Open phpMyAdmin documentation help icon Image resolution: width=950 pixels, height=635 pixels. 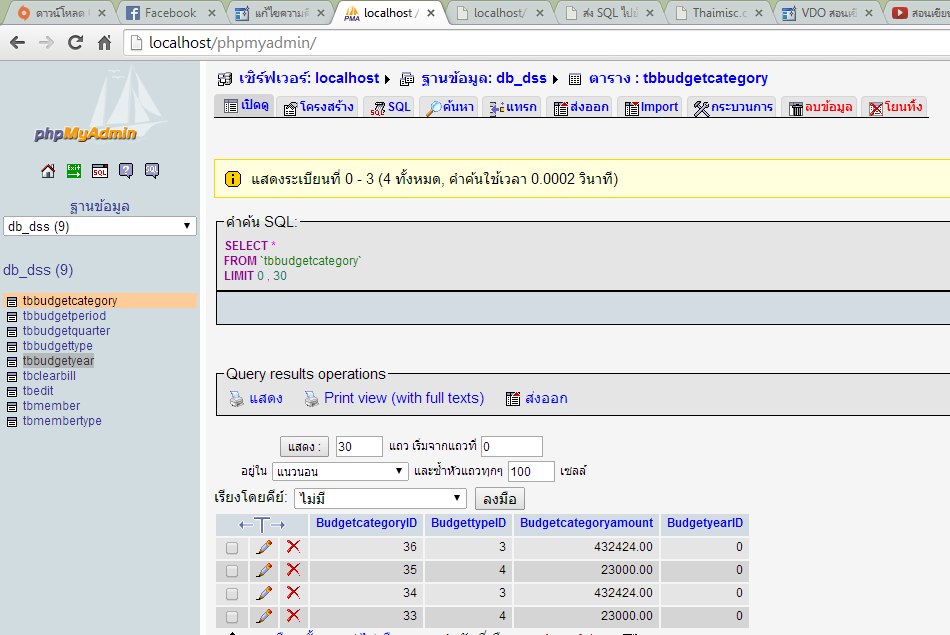tap(126, 171)
